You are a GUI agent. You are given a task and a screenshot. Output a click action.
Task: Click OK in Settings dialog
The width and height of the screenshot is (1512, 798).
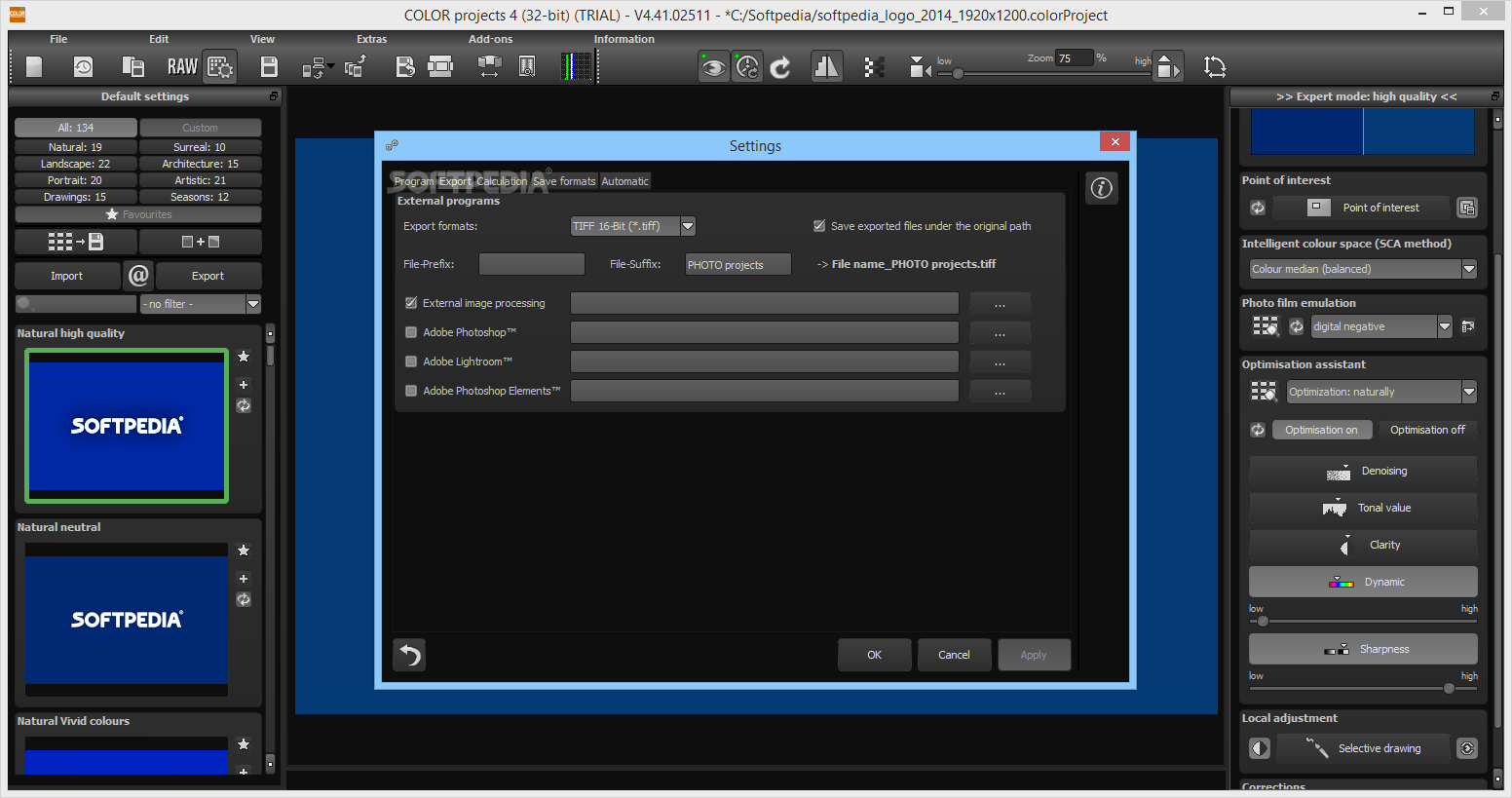tap(875, 655)
